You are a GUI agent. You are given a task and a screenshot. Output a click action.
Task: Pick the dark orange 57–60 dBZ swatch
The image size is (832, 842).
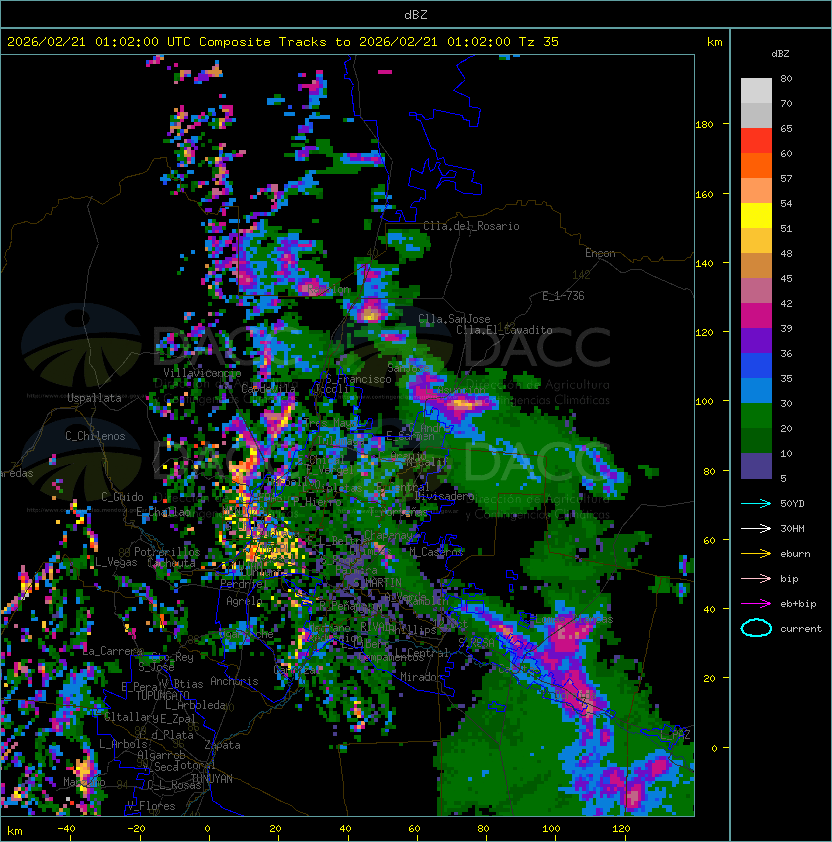tap(756, 165)
